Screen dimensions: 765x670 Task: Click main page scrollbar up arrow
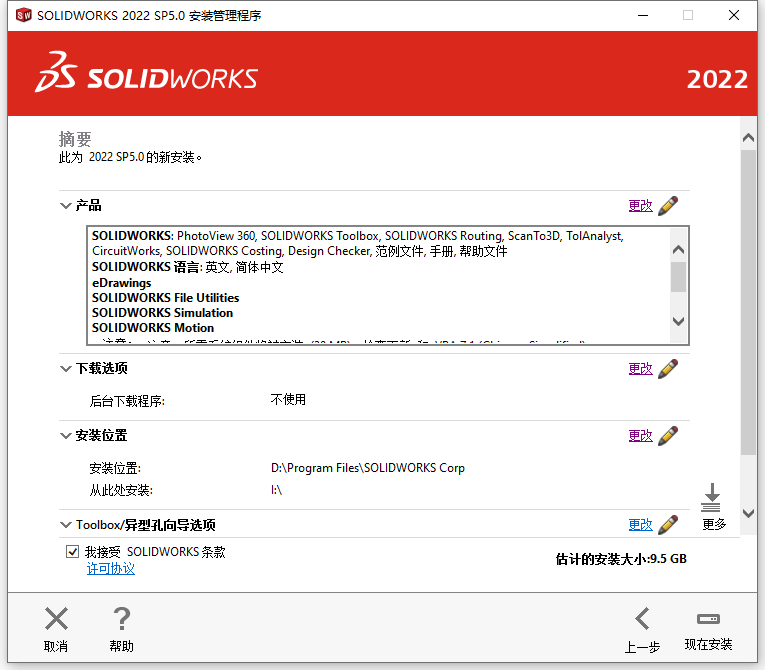pos(748,138)
